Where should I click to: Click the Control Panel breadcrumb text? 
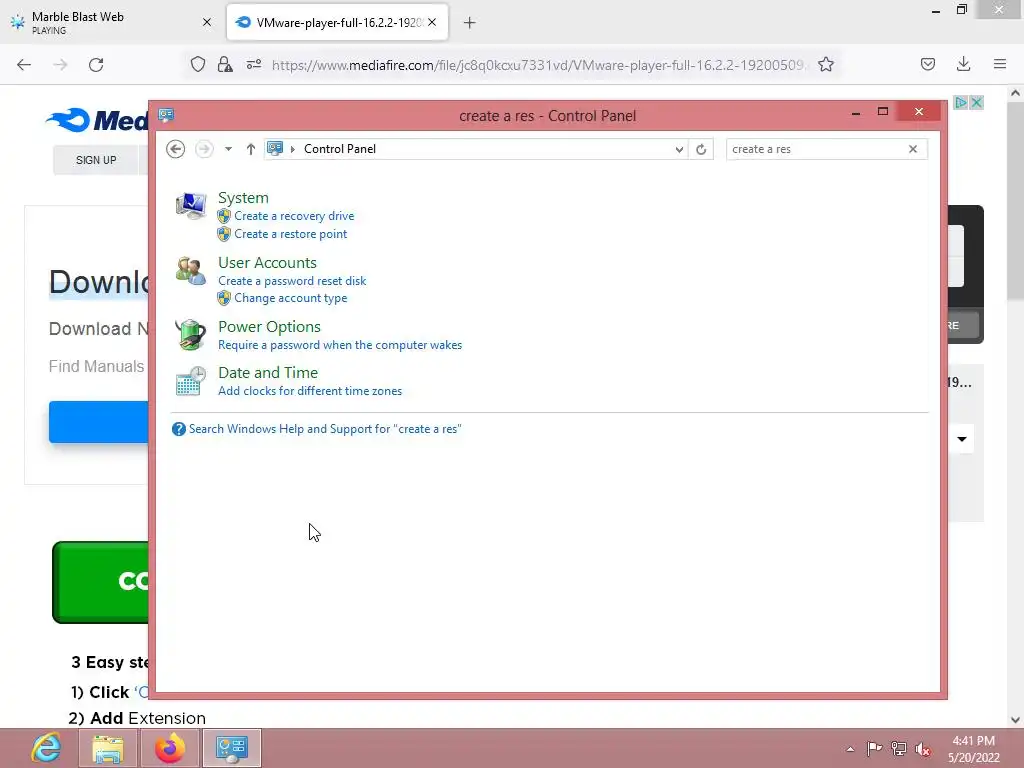click(340, 149)
